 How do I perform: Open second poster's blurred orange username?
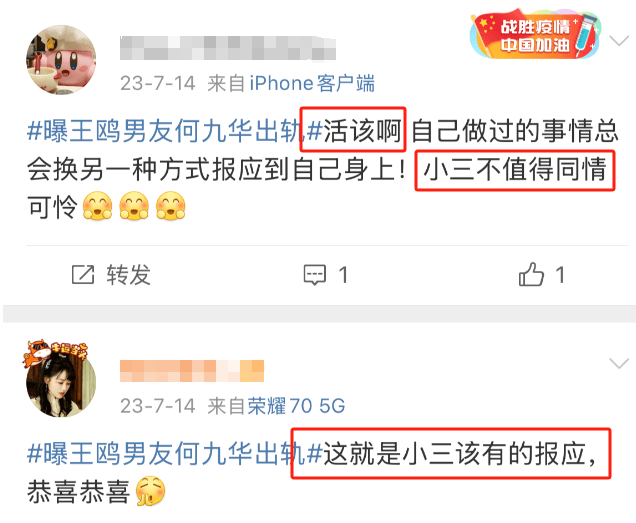(192, 371)
